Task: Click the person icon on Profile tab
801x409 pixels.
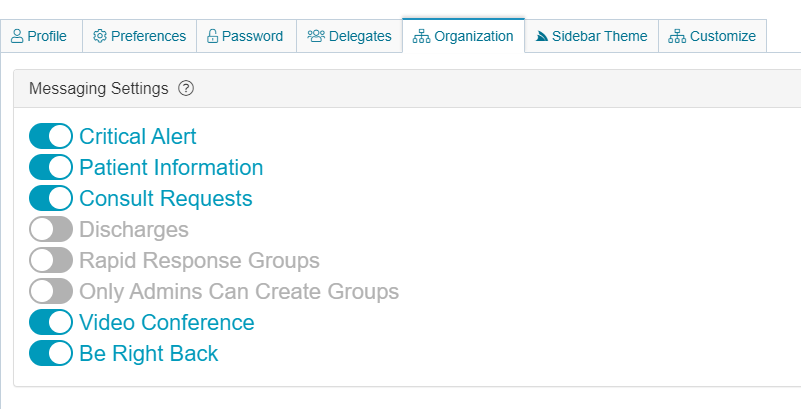Action: (17, 36)
